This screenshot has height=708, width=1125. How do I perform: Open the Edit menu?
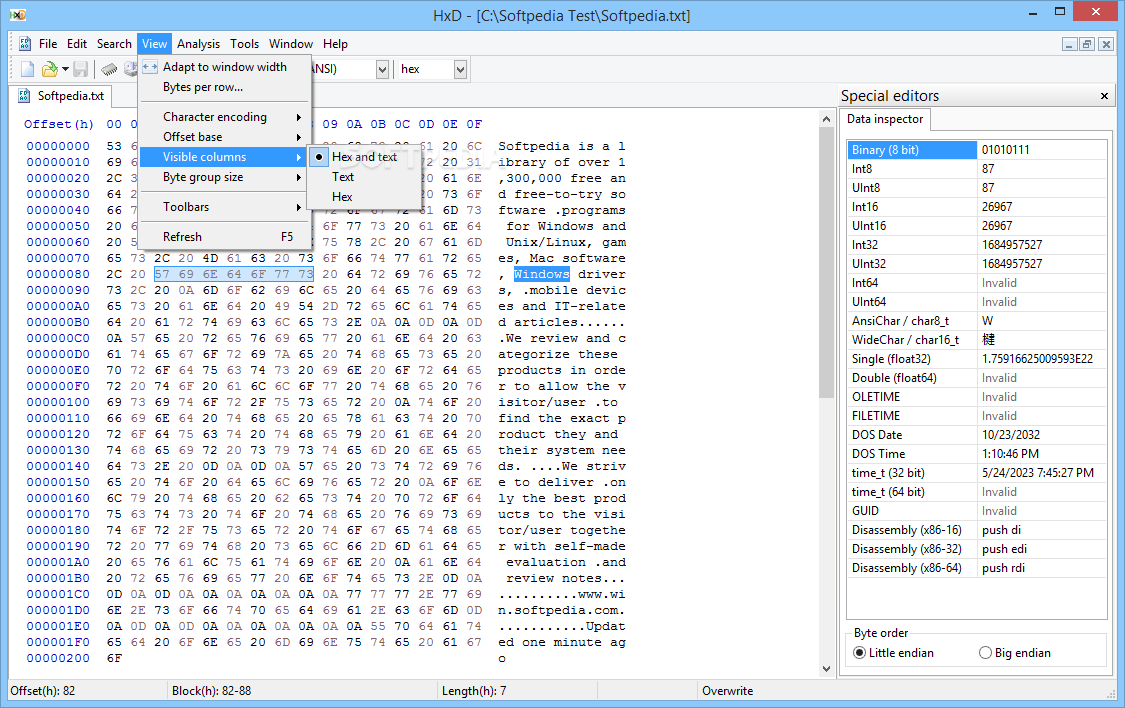pos(77,44)
